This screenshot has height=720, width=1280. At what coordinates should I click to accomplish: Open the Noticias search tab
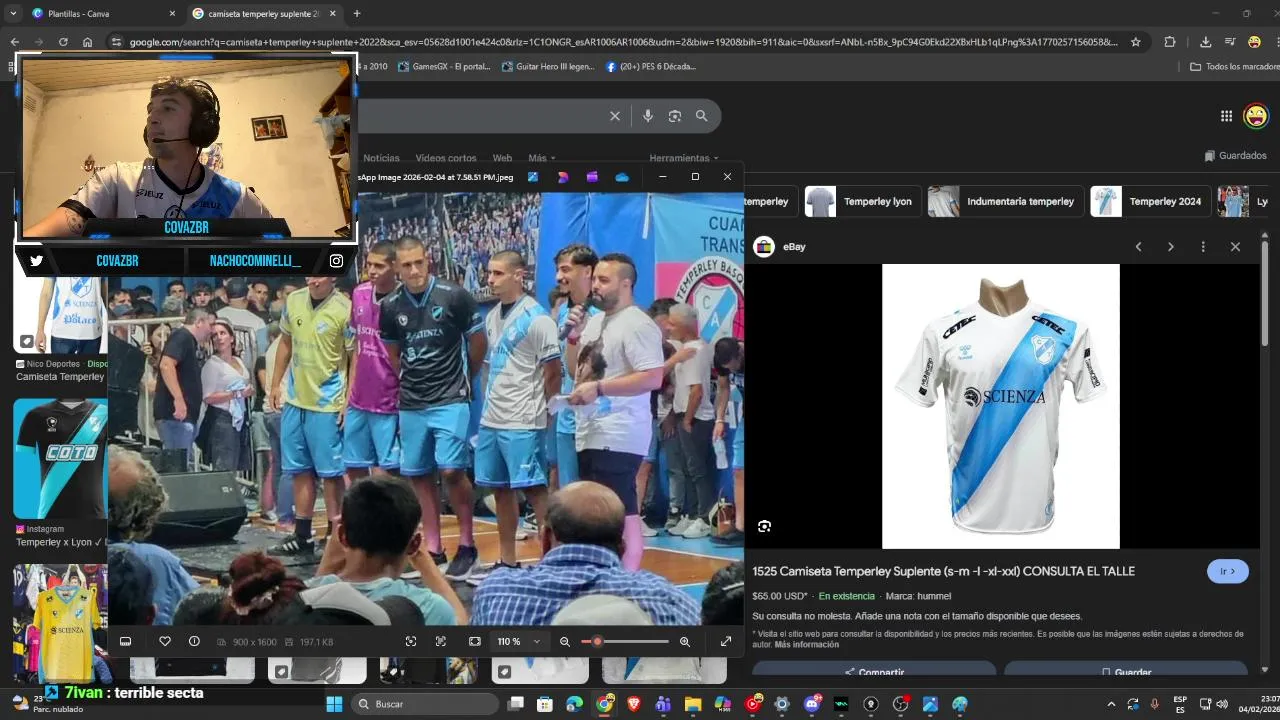coord(381,158)
